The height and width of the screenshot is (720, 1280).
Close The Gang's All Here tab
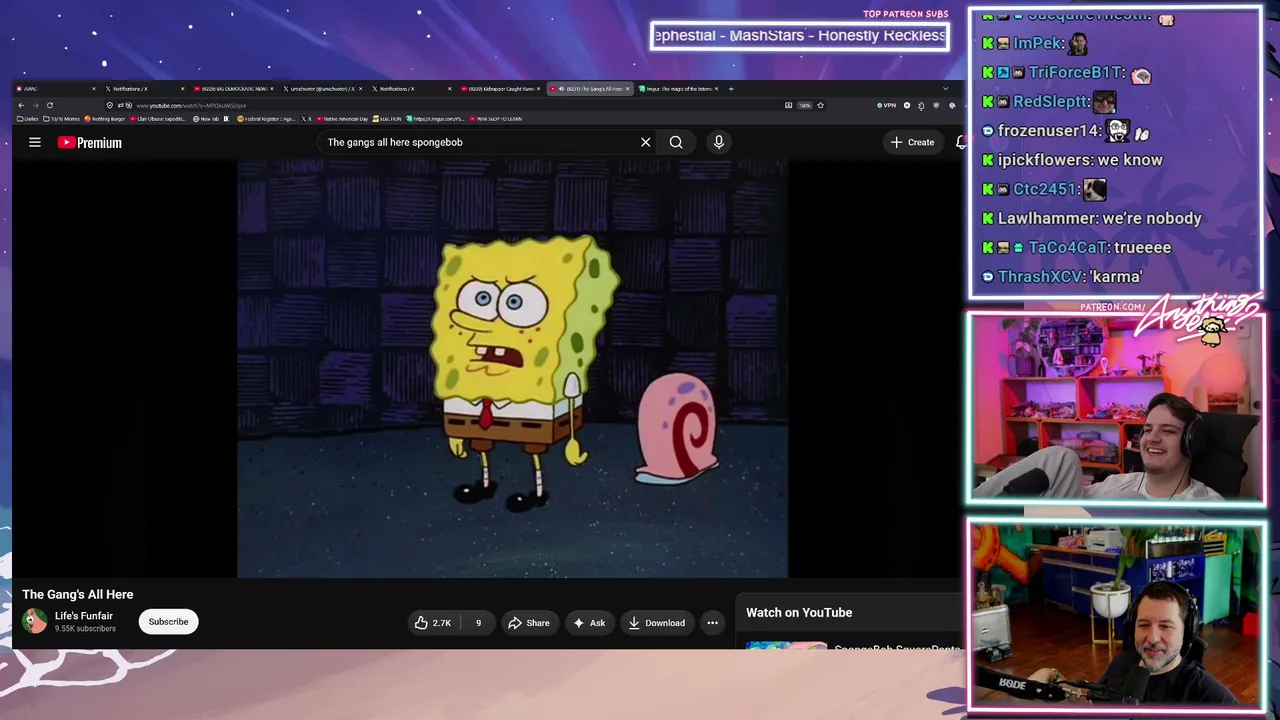[627, 89]
